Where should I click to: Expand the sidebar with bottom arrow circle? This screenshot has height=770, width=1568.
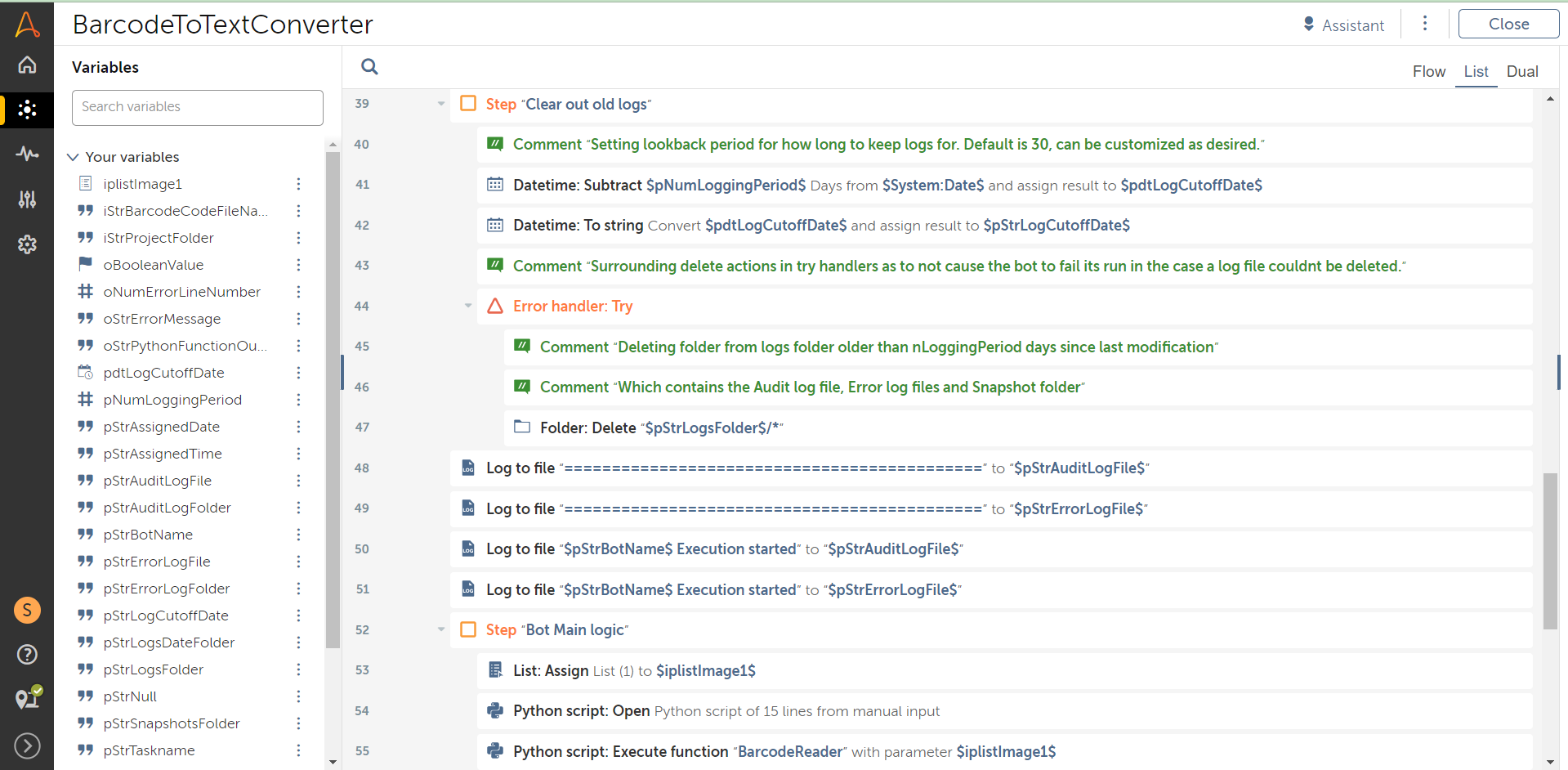27,745
